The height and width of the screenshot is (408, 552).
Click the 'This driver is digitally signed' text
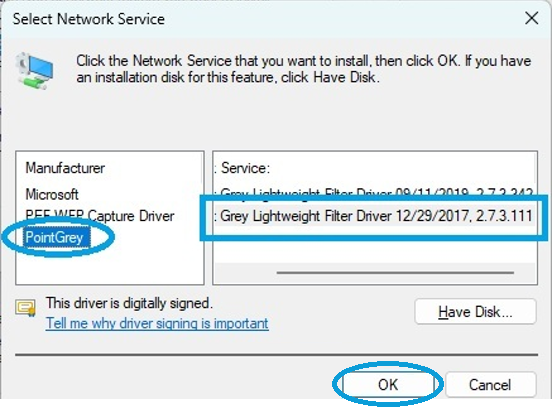pyautogui.click(x=129, y=303)
